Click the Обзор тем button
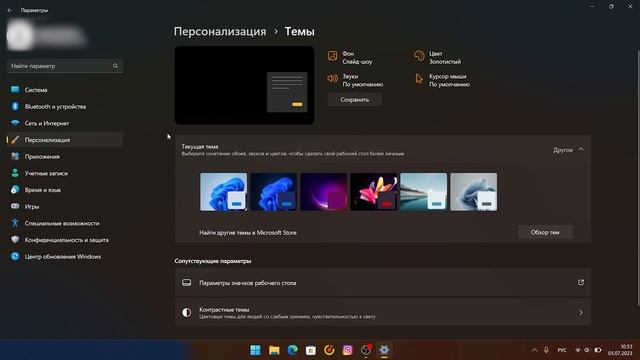 545,232
